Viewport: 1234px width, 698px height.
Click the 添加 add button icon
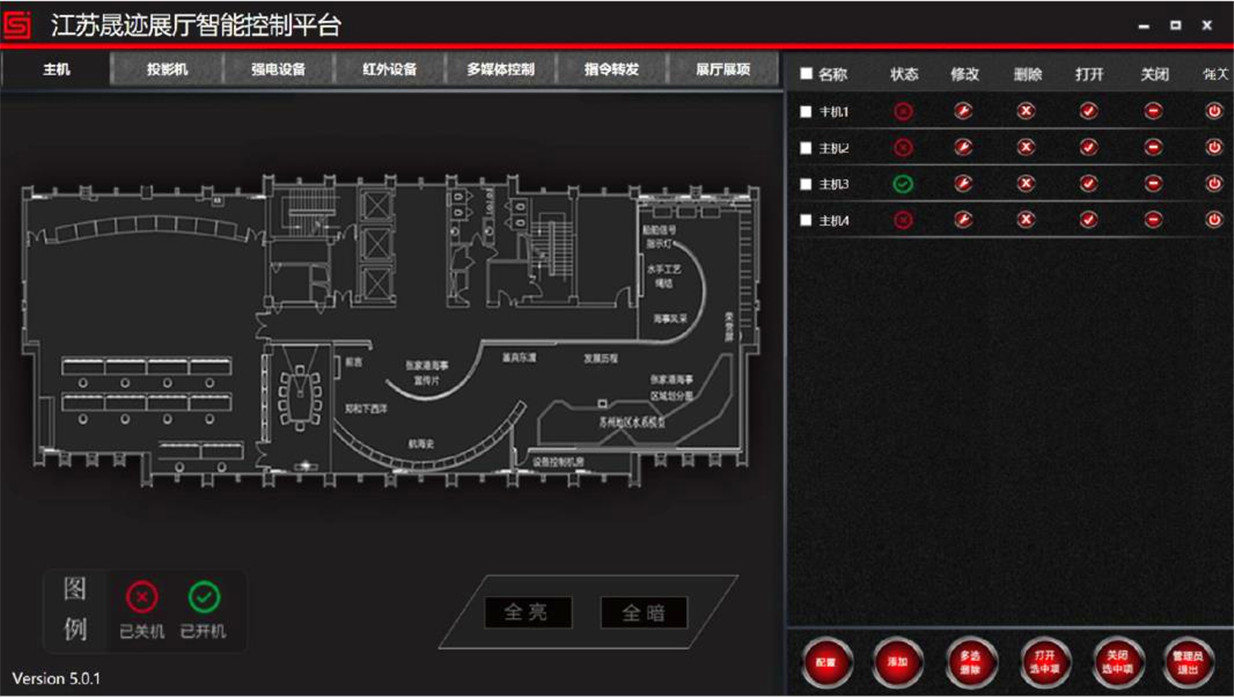tap(899, 661)
